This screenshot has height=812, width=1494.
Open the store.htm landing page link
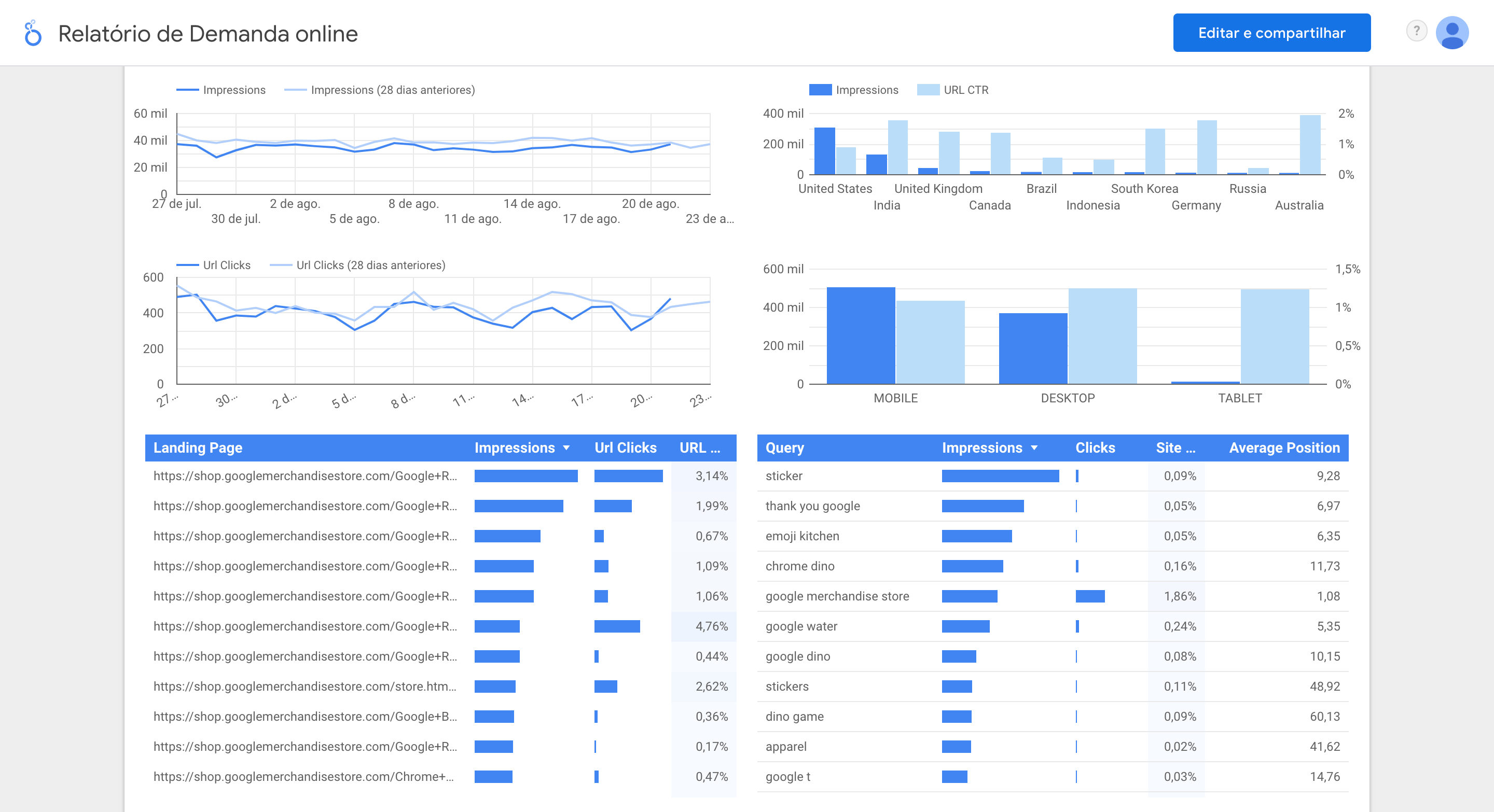[305, 686]
